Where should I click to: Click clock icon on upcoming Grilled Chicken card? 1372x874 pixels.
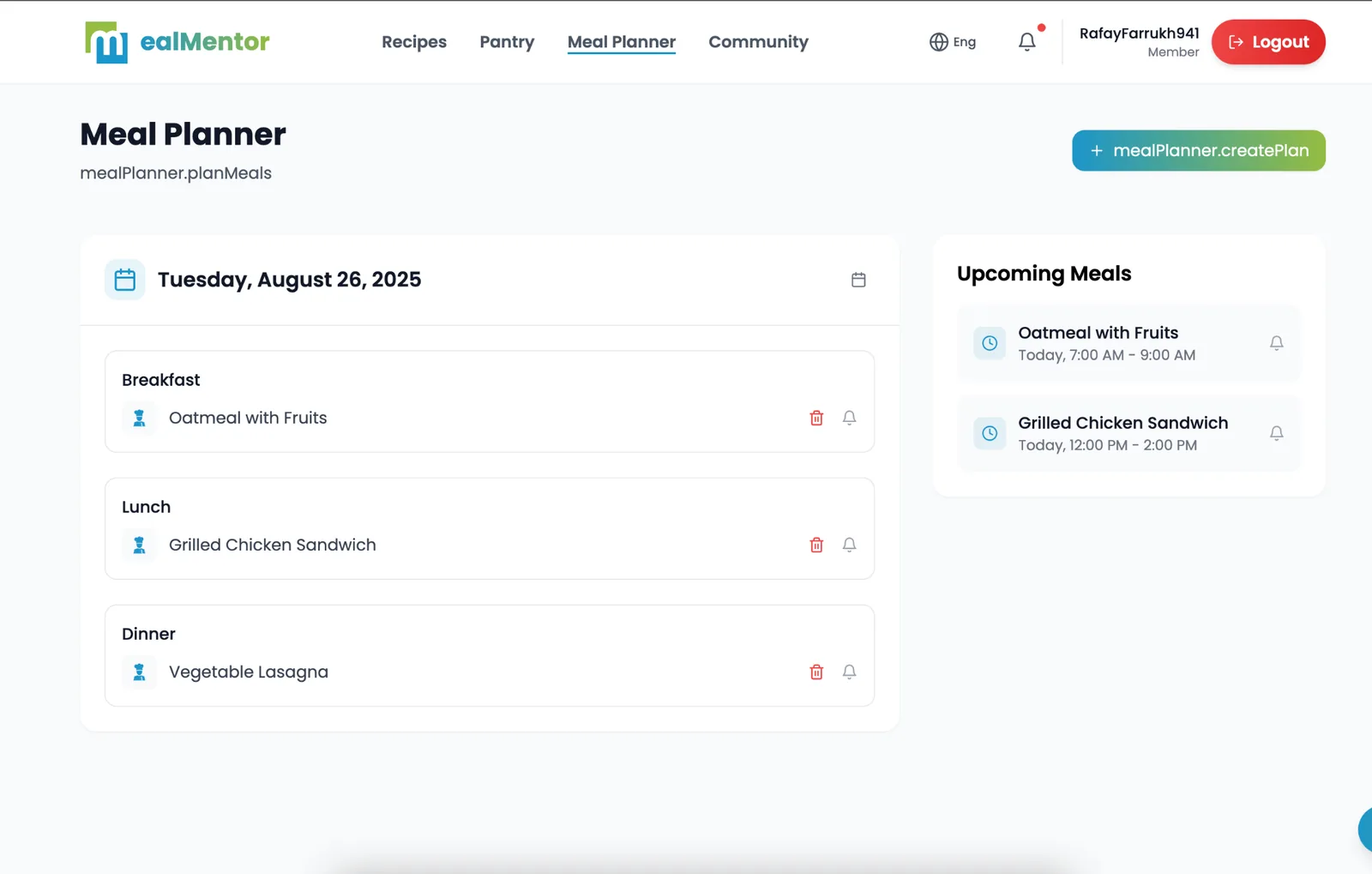click(x=990, y=433)
